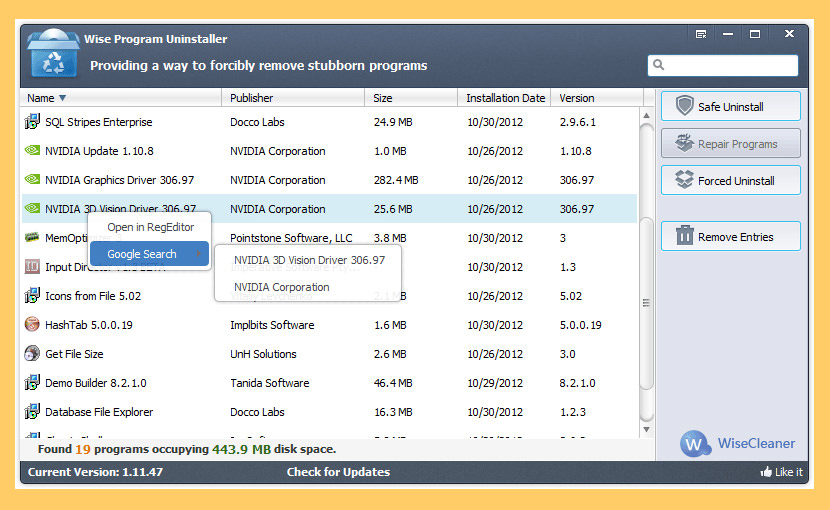The height and width of the screenshot is (510, 830).
Task: Click the Database File Explorer icon
Action: click(32, 411)
